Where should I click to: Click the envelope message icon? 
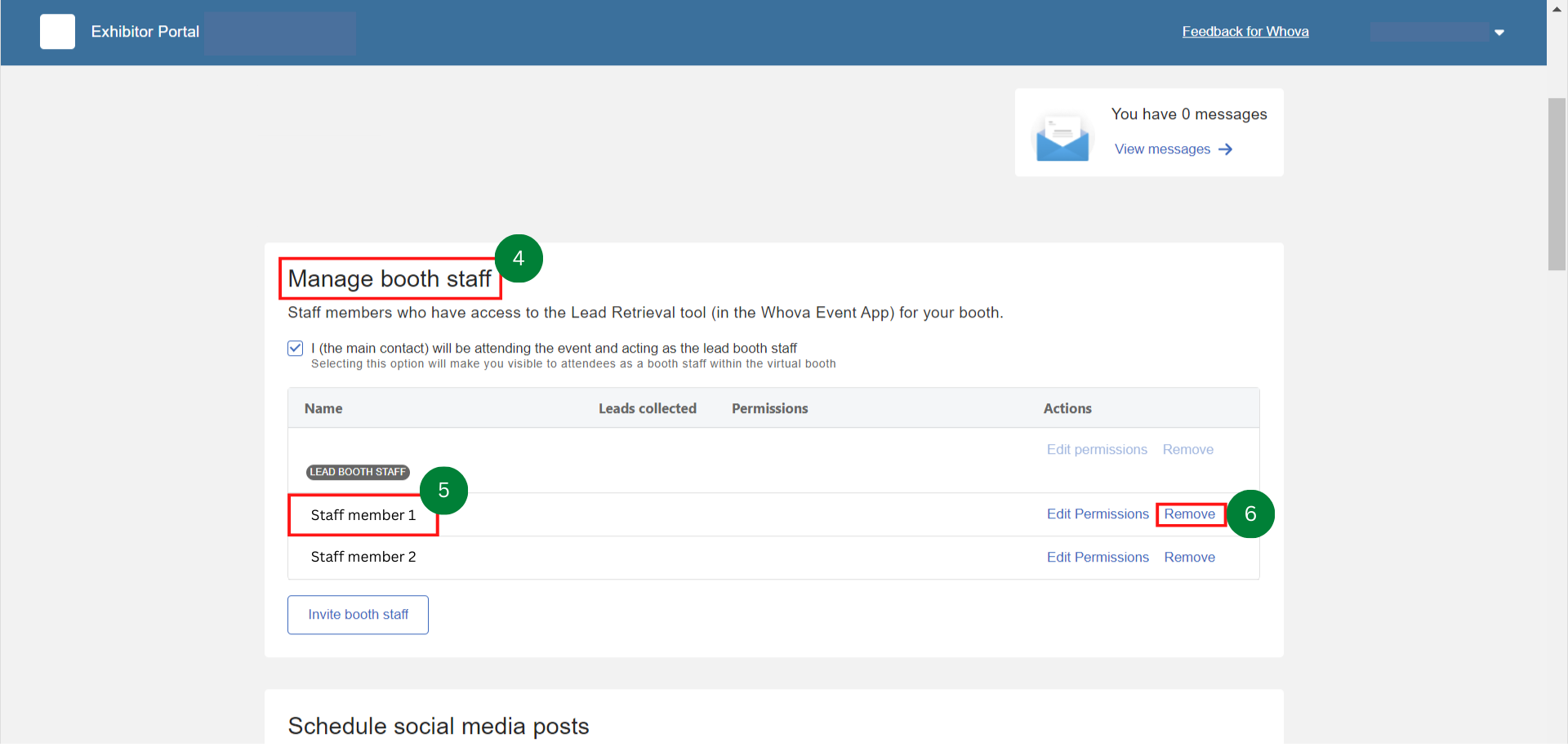[1062, 136]
